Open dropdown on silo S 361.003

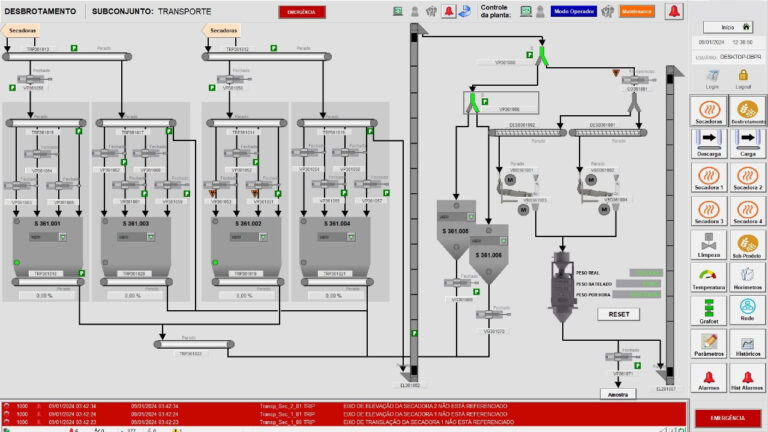[151, 237]
